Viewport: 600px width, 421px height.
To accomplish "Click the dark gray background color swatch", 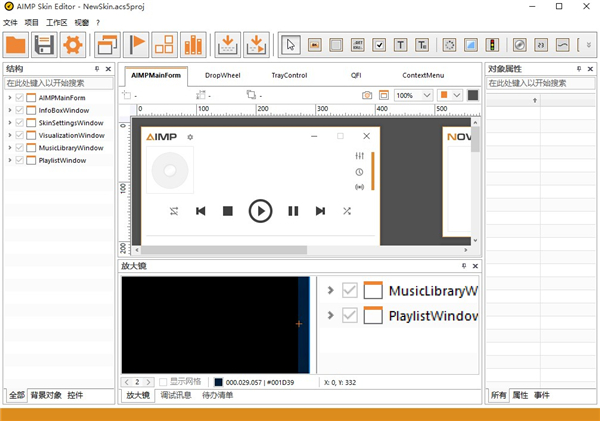I will pyautogui.click(x=473, y=95).
